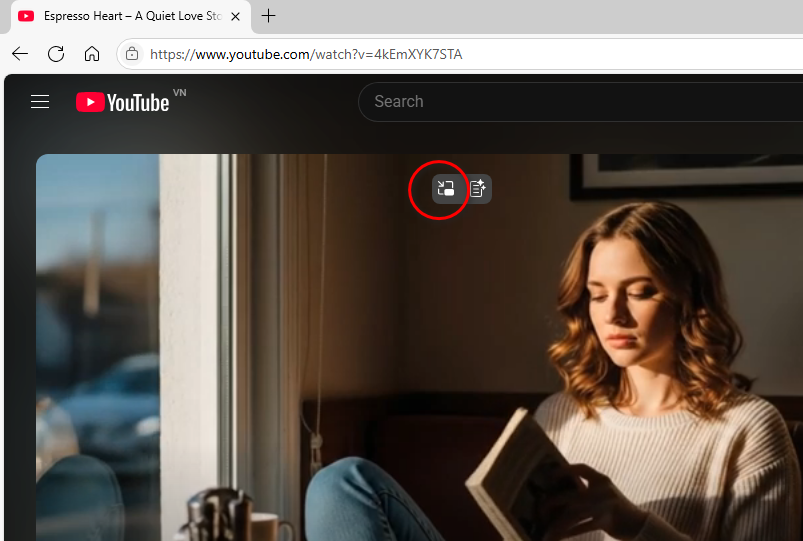Open the YouTube hamburger guide menu
Image resolution: width=803 pixels, height=541 pixels.
click(40, 101)
